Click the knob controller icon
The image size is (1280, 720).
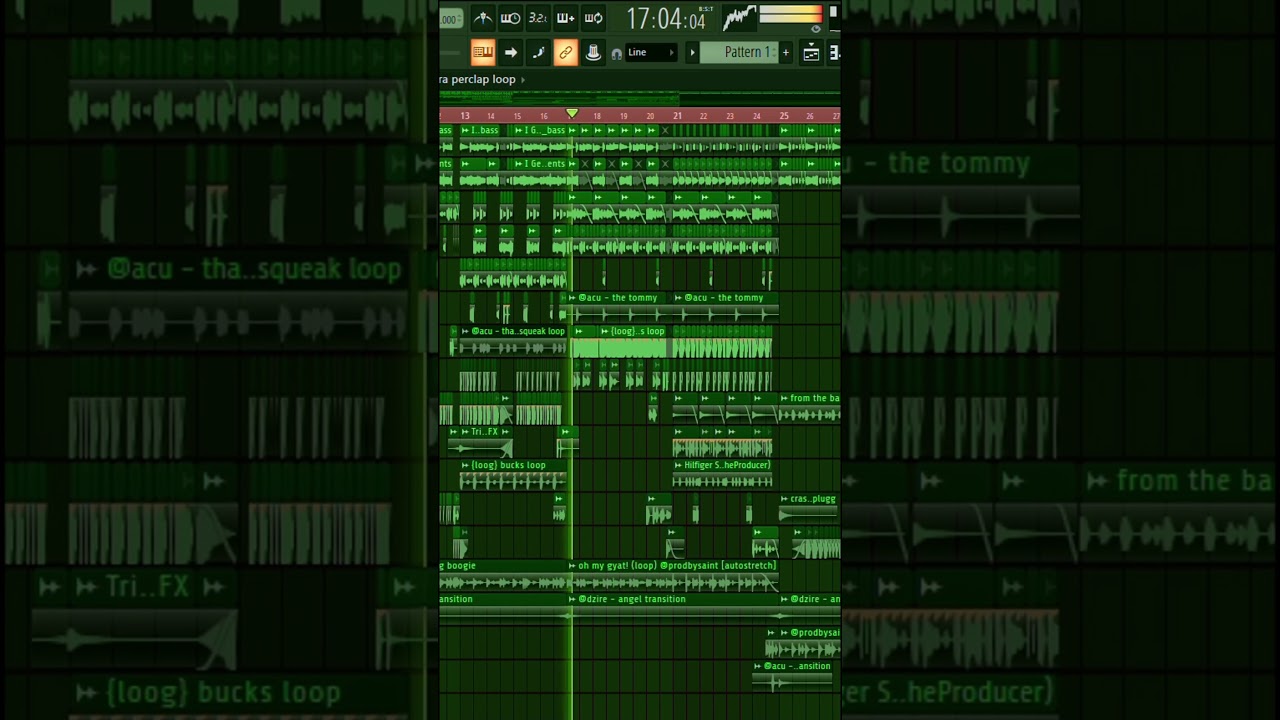[593, 52]
